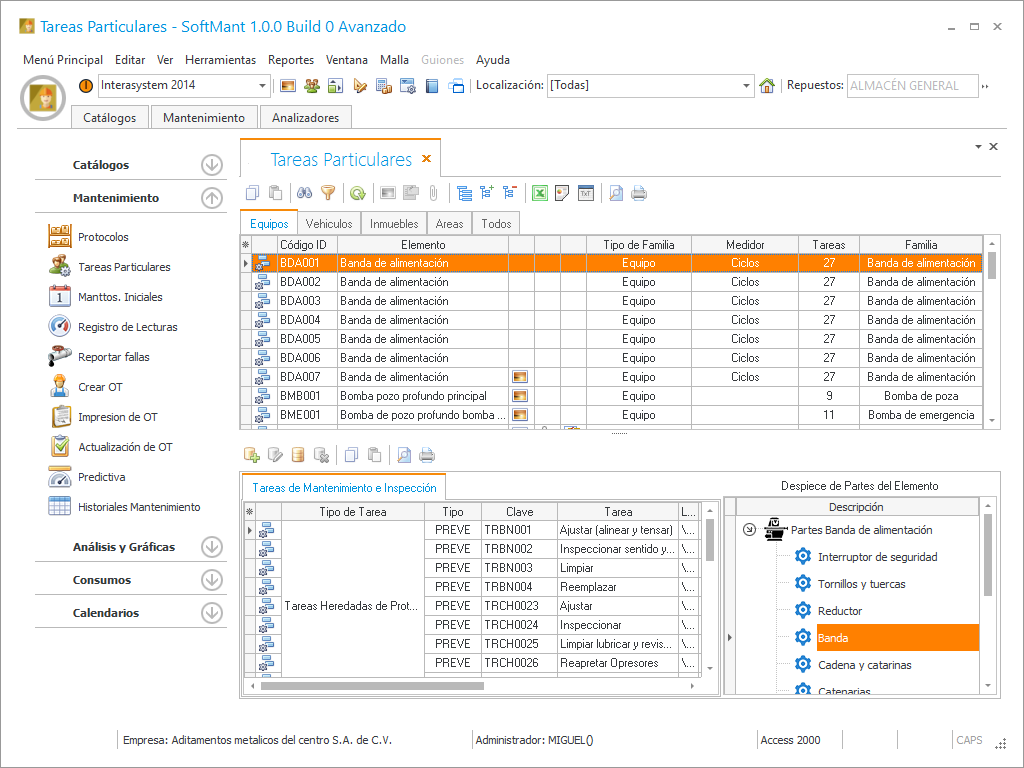Click the printer icon in upper toolbar
1024x768 pixels.
639,194
